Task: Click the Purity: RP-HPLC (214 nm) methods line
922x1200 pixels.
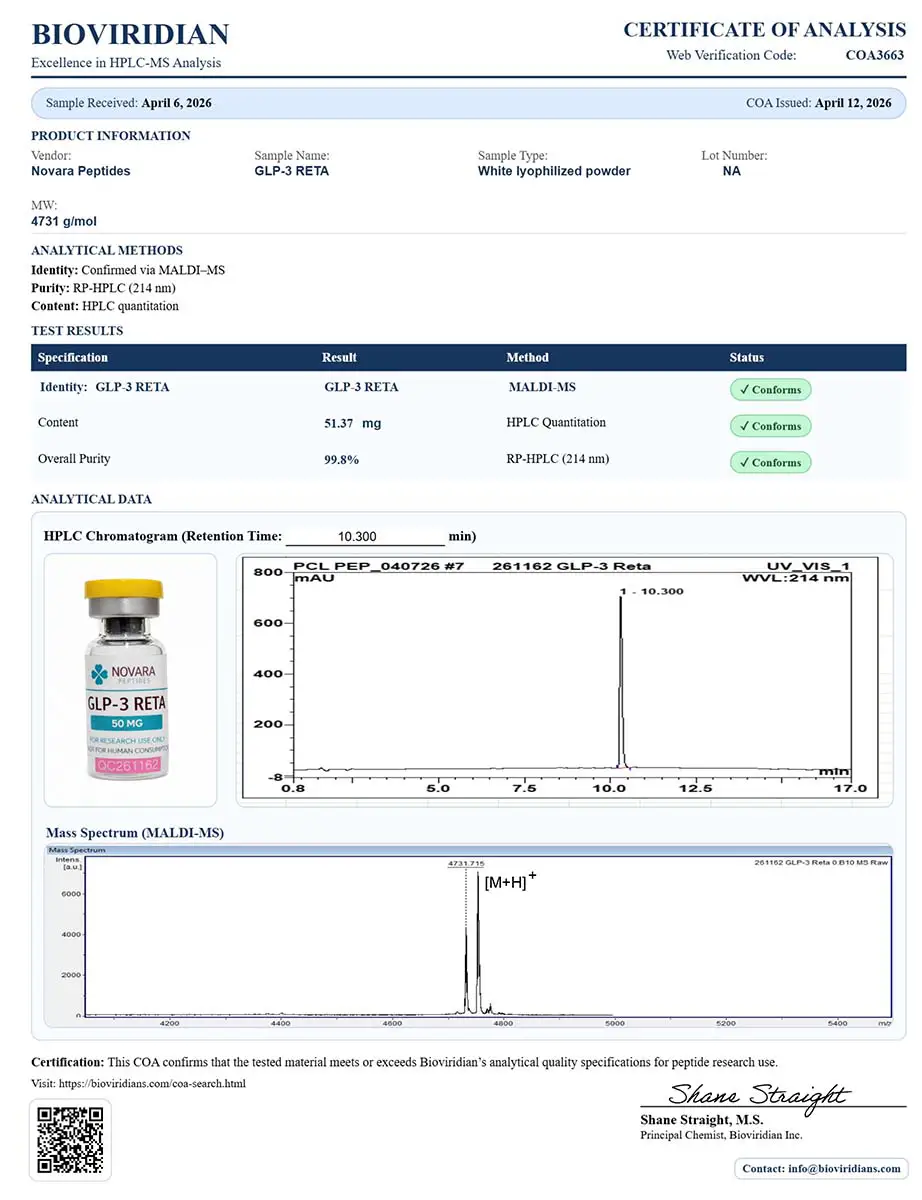Action: click(x=105, y=288)
